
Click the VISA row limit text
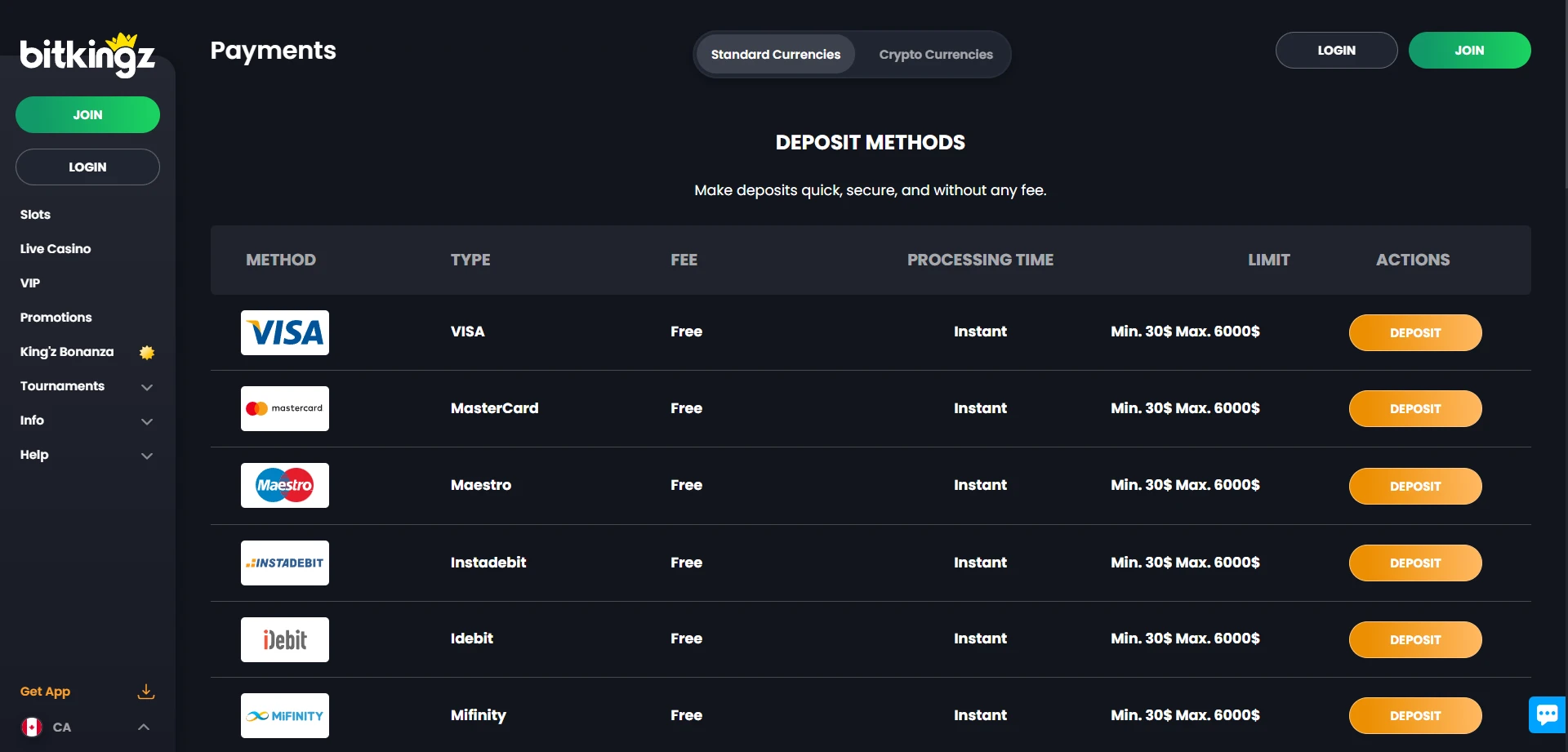1185,332
